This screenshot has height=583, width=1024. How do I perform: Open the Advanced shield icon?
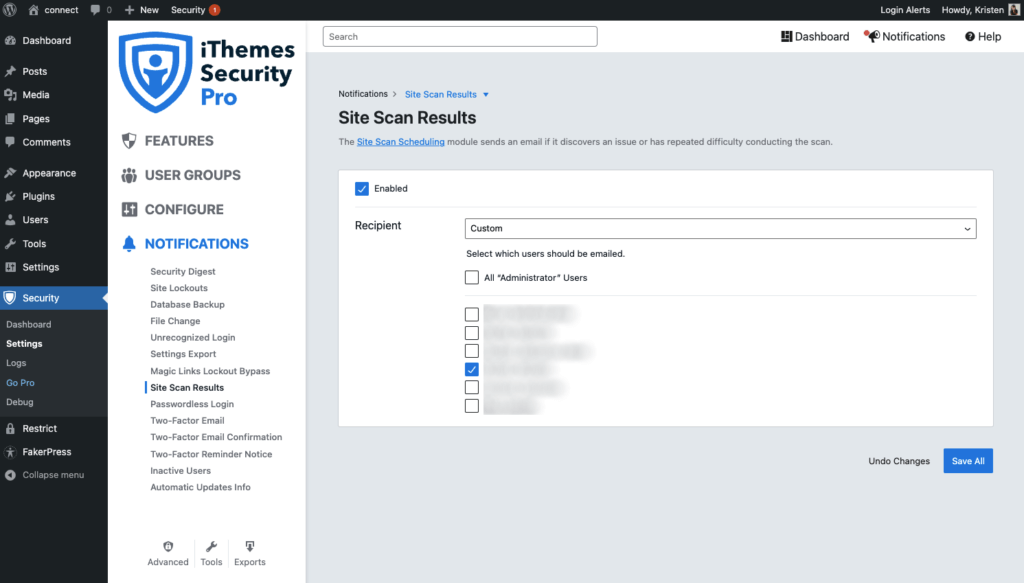168,546
